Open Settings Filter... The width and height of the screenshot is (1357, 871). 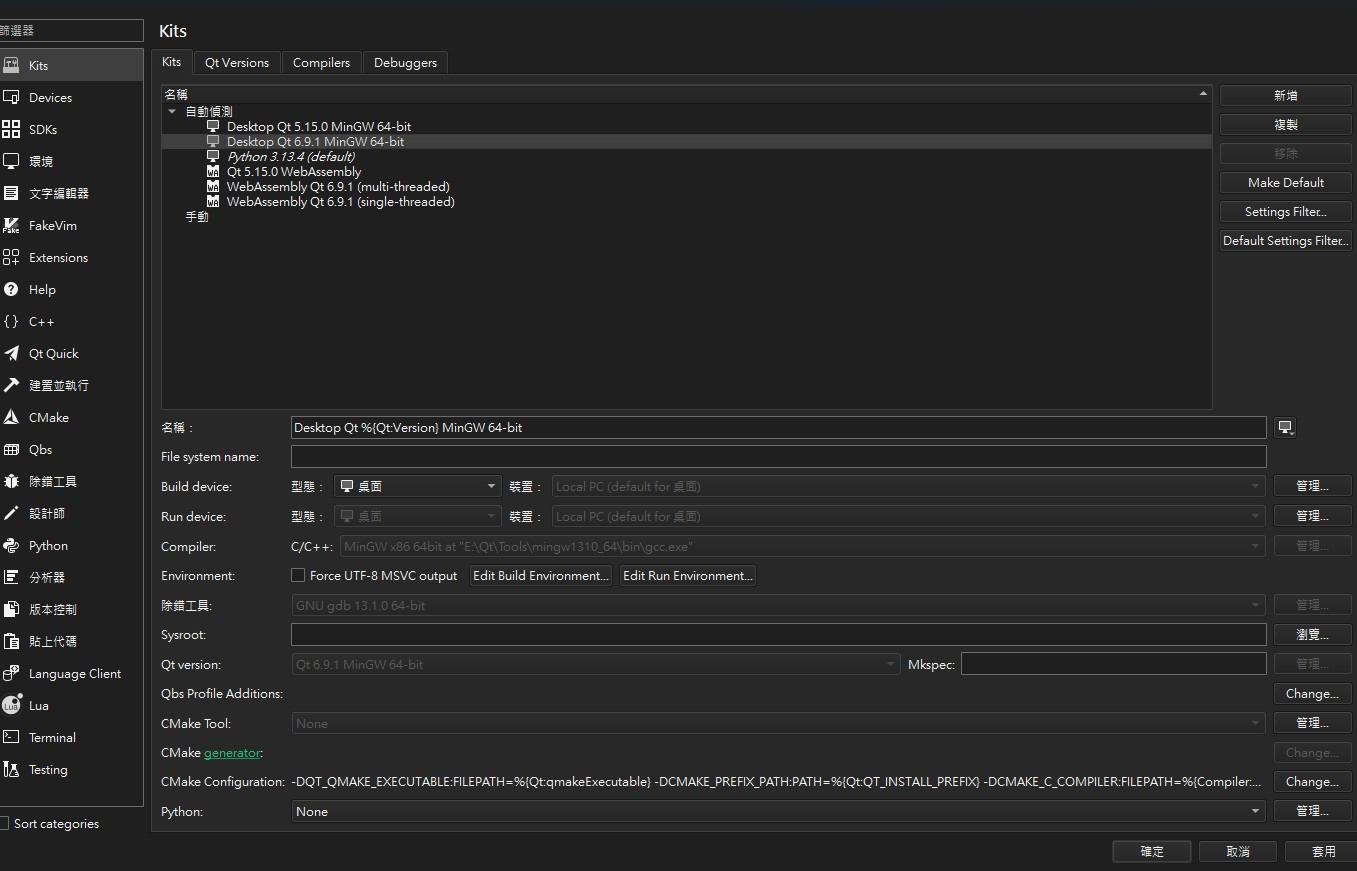click(1285, 211)
